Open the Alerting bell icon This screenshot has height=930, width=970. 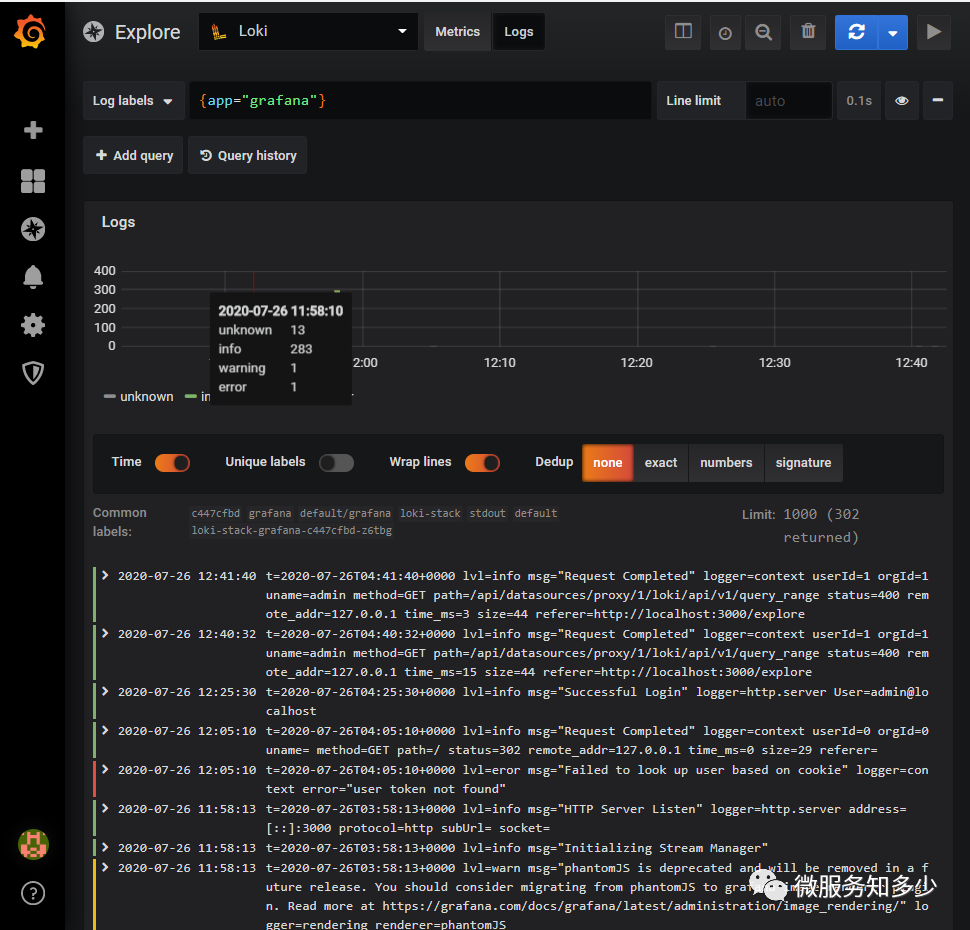pos(33,277)
